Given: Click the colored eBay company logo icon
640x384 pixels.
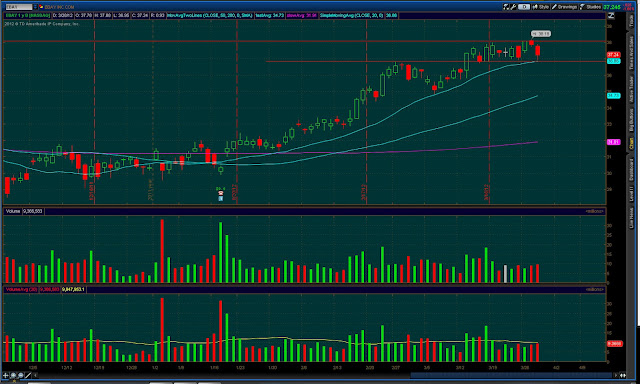Looking at the screenshot, I should click(x=41, y=7).
